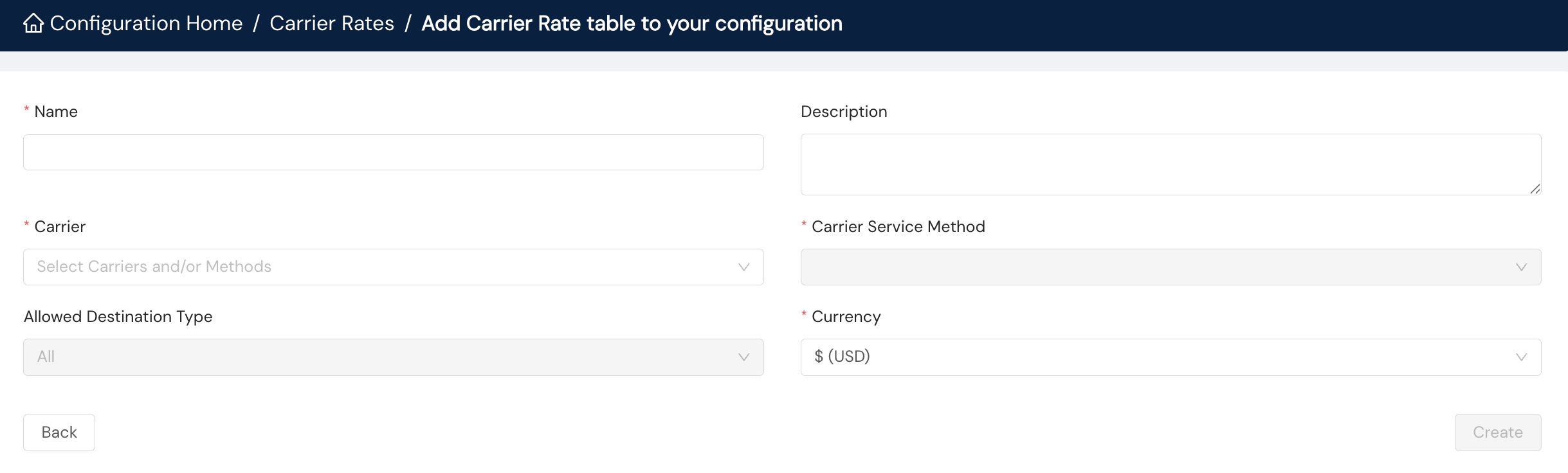The image size is (1568, 473).
Task: Open the Select Carriers and/or Methods dropdown
Action: [x=386, y=267]
